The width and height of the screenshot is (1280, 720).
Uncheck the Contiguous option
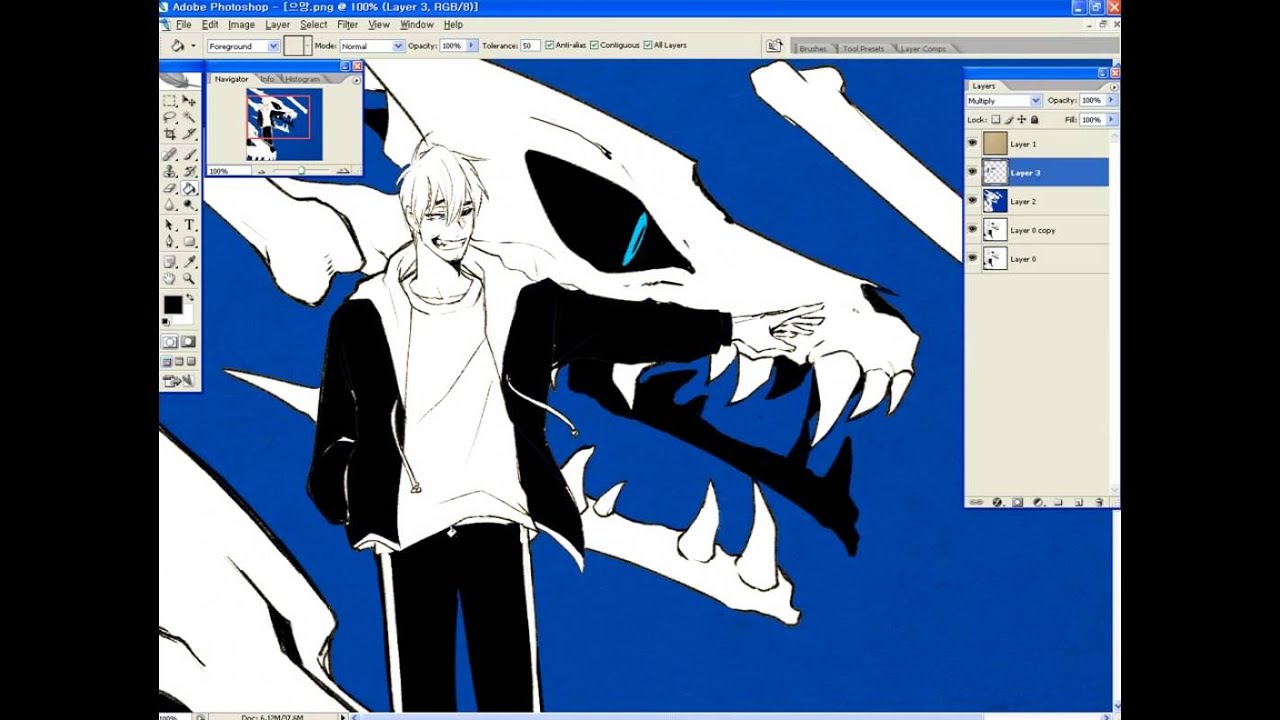(595, 45)
